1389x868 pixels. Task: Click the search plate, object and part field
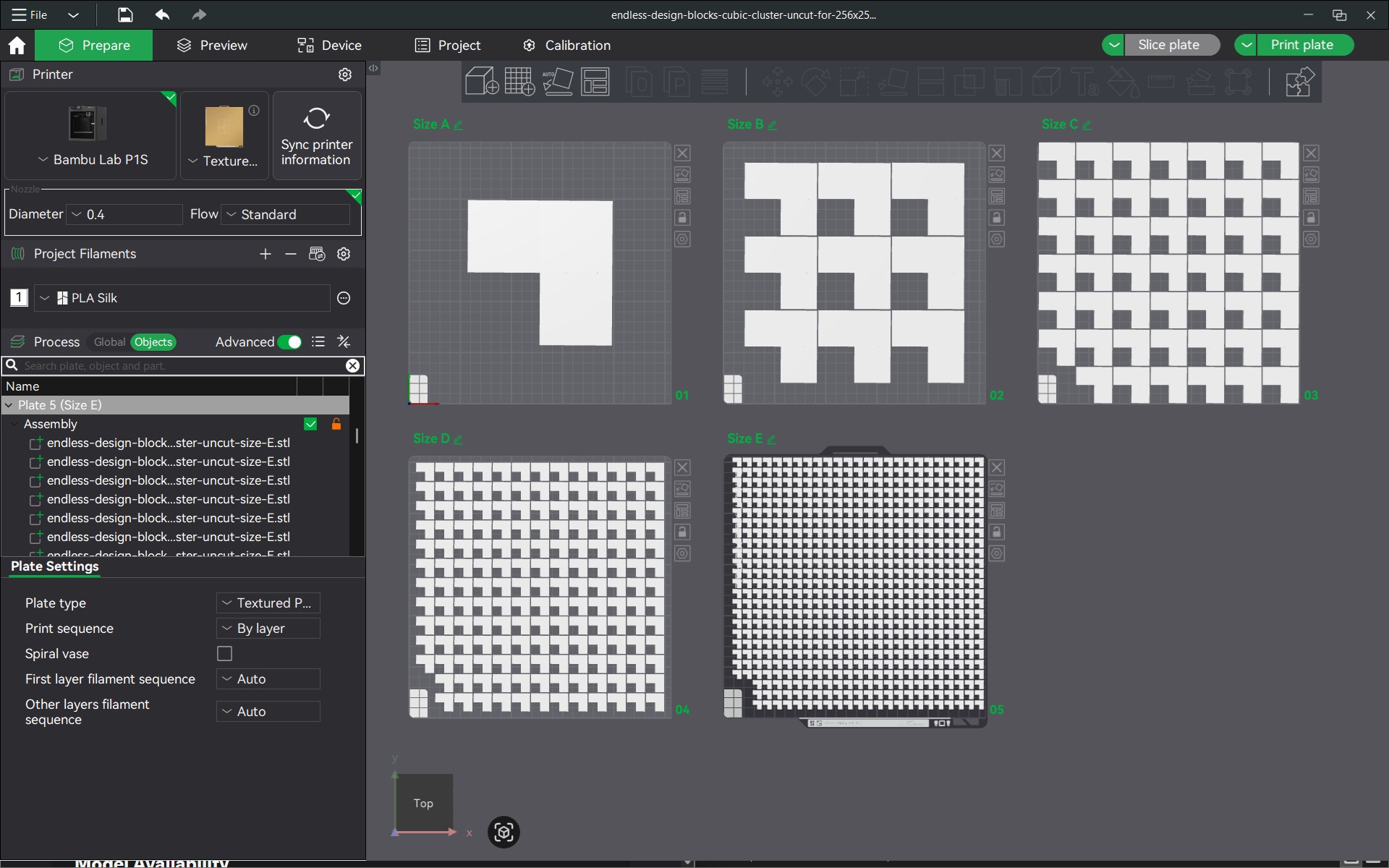(x=182, y=366)
